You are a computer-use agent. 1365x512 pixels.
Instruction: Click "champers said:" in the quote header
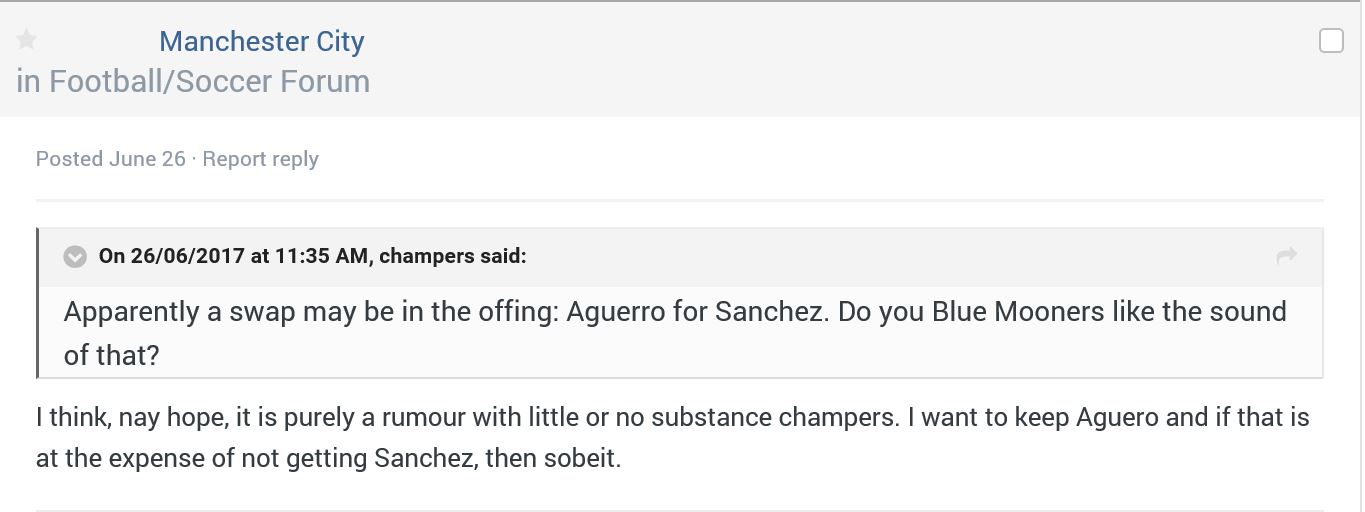click(453, 256)
